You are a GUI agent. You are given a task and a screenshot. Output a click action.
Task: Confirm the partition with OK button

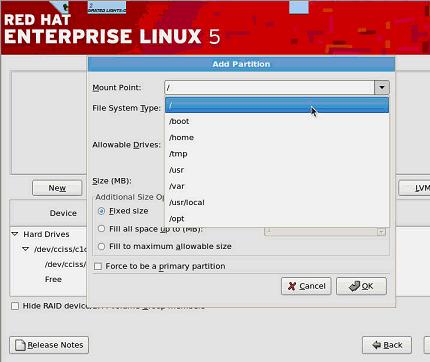(x=361, y=286)
